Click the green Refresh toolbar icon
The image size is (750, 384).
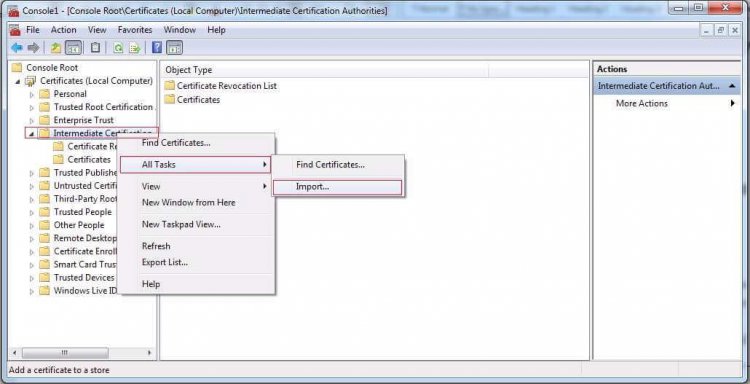[118, 47]
